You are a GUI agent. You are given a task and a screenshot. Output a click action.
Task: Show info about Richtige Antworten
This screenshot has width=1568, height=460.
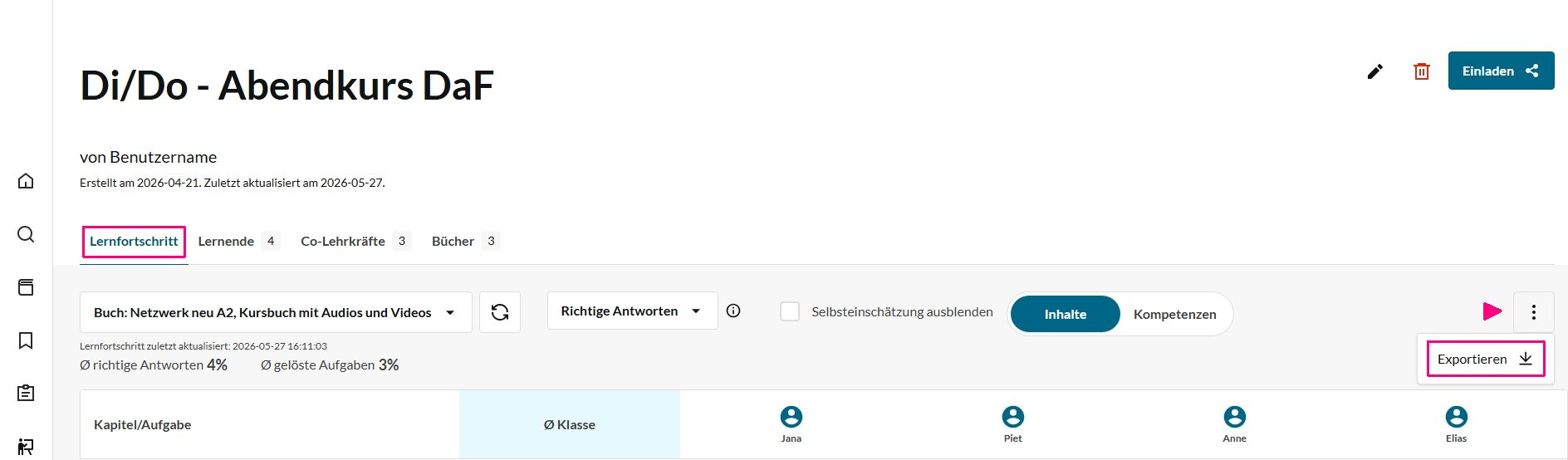[733, 311]
